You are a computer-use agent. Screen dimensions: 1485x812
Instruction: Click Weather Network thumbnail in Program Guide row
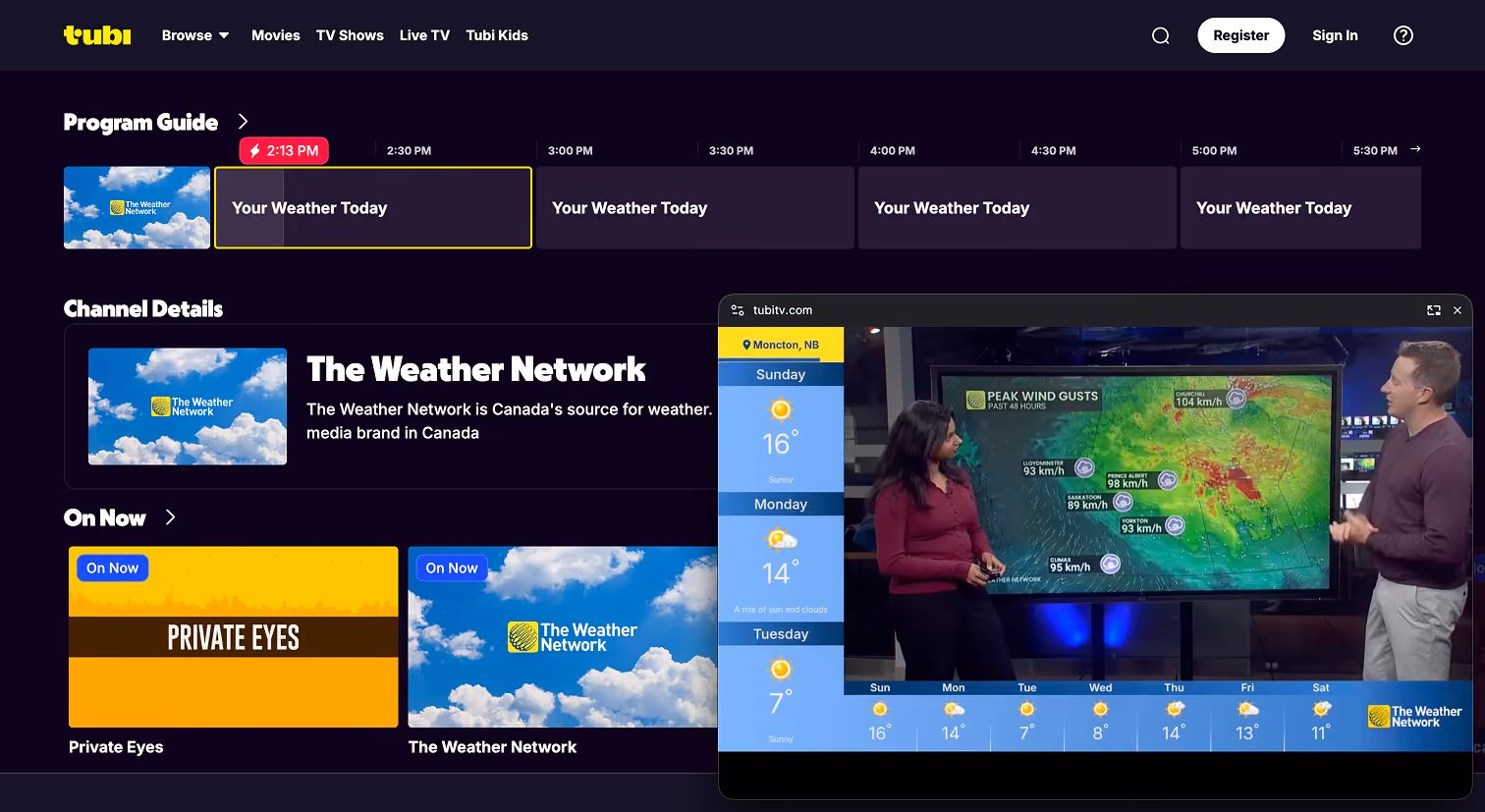click(x=137, y=207)
